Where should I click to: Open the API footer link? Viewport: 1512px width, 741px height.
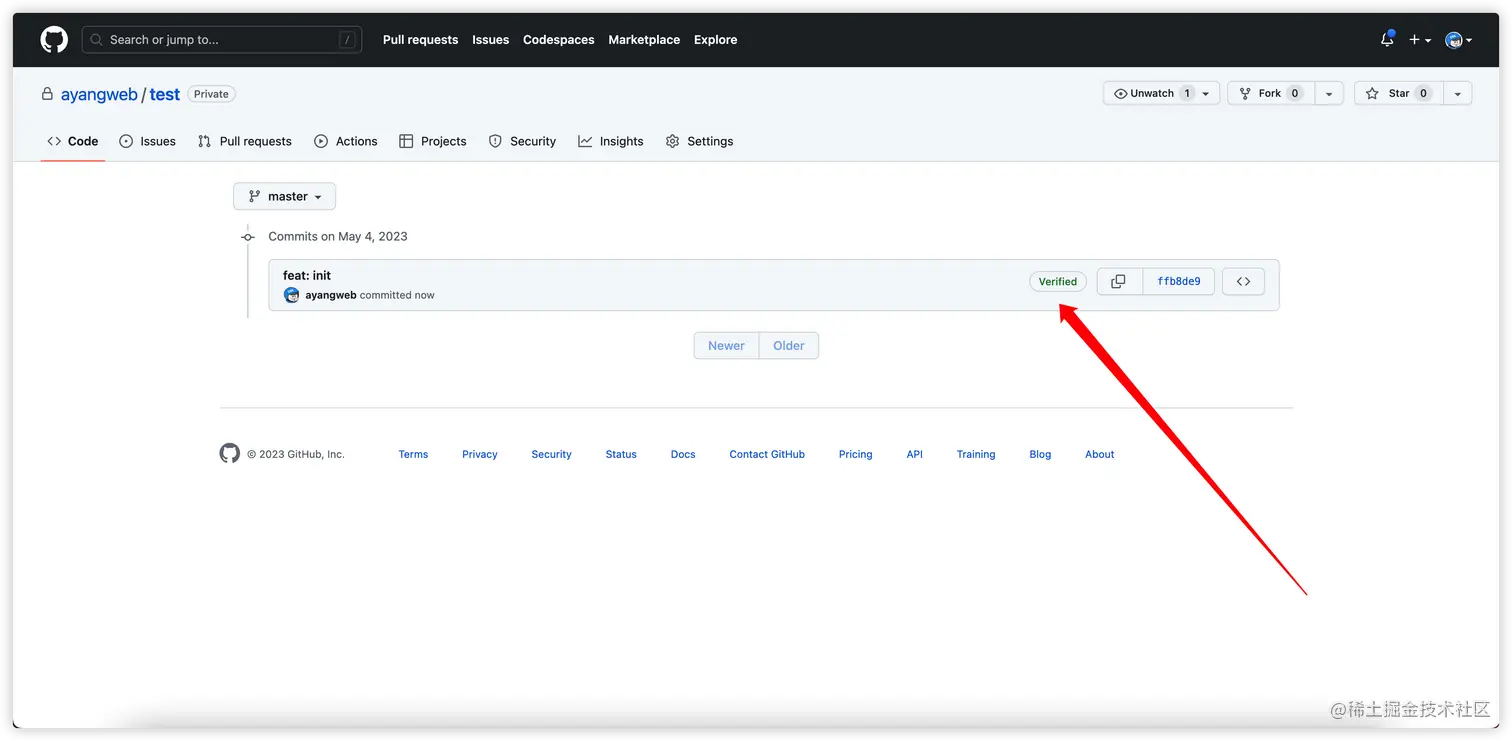[915, 455]
